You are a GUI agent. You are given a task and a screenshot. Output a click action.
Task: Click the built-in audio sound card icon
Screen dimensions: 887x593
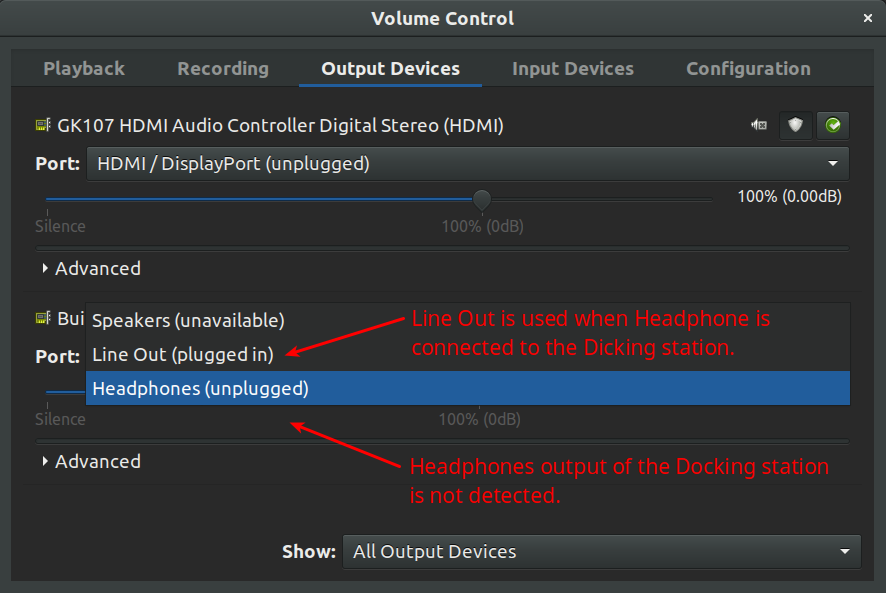pos(43,319)
